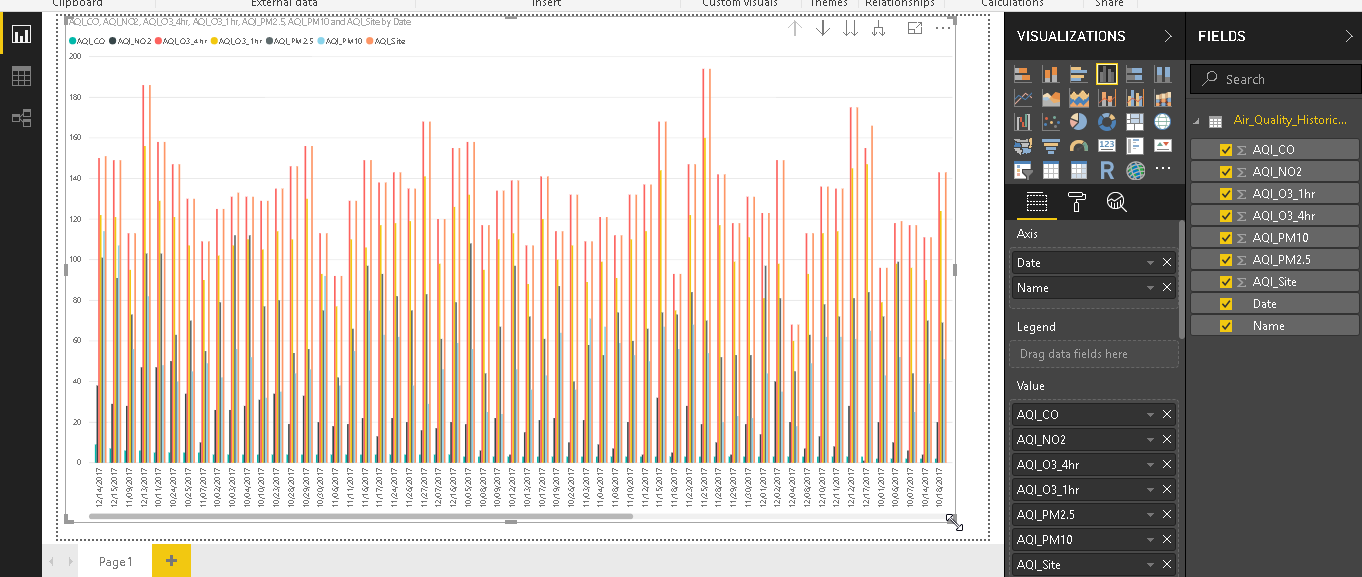Select the stacked bar chart visualization
Viewport: 1362px width, 577px height.
[x=1022, y=74]
